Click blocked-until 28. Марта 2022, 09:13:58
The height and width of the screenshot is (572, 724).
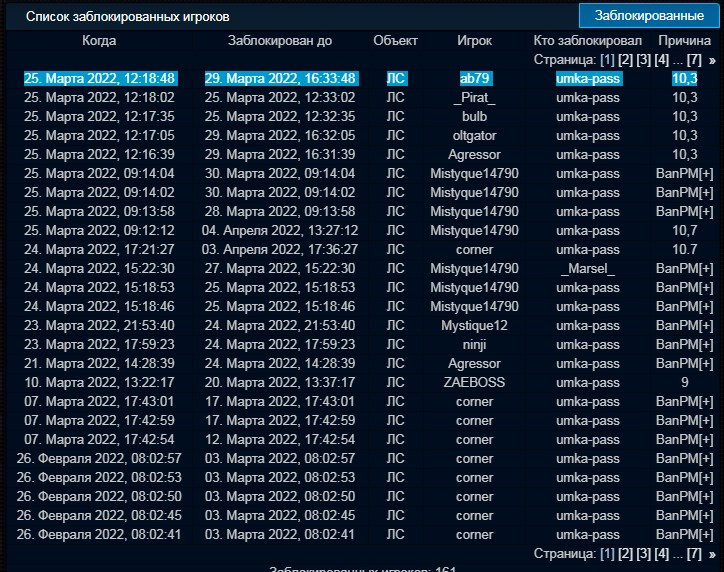tap(280, 211)
